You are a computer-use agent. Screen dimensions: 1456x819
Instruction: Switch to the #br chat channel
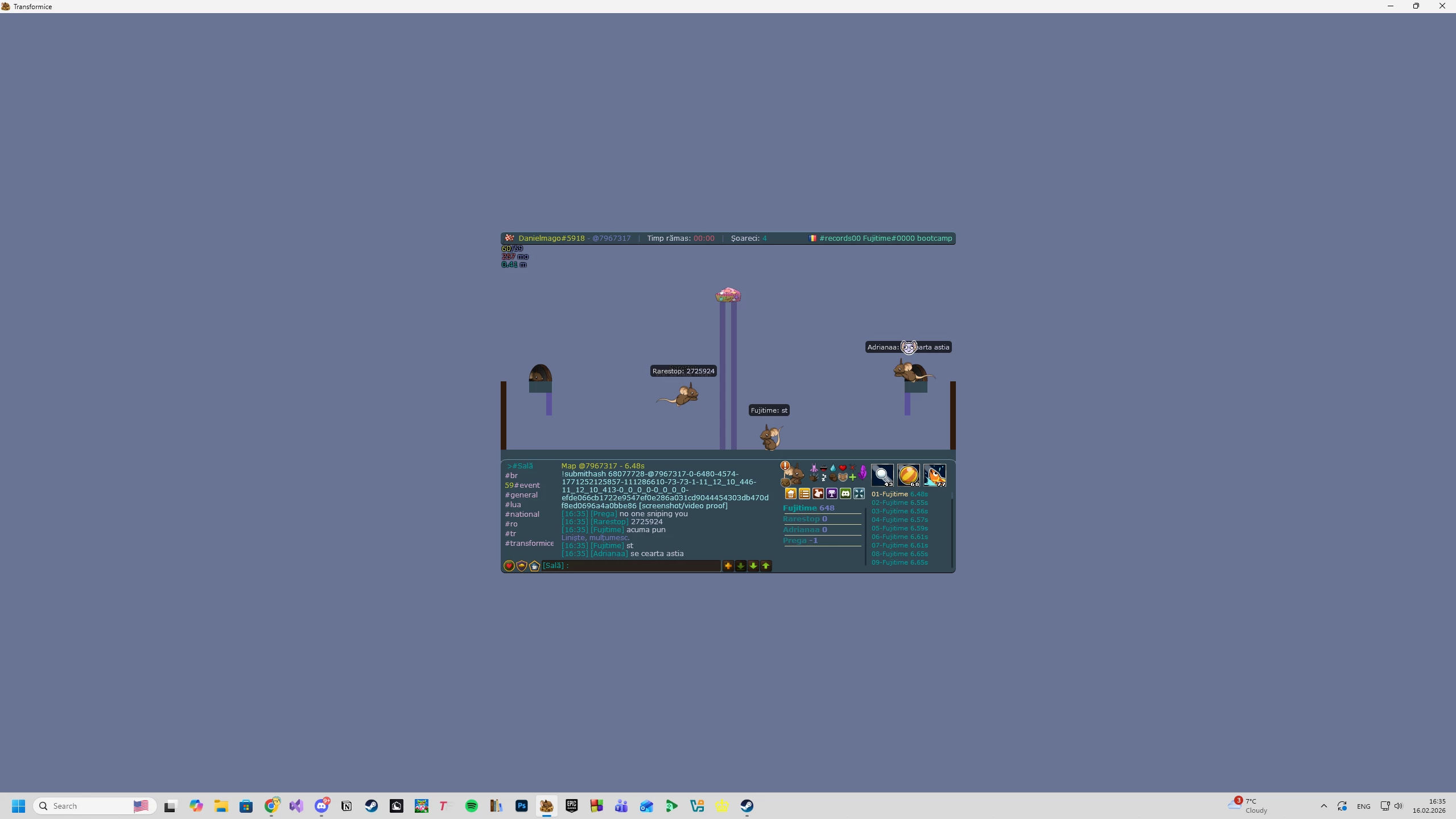(x=512, y=476)
